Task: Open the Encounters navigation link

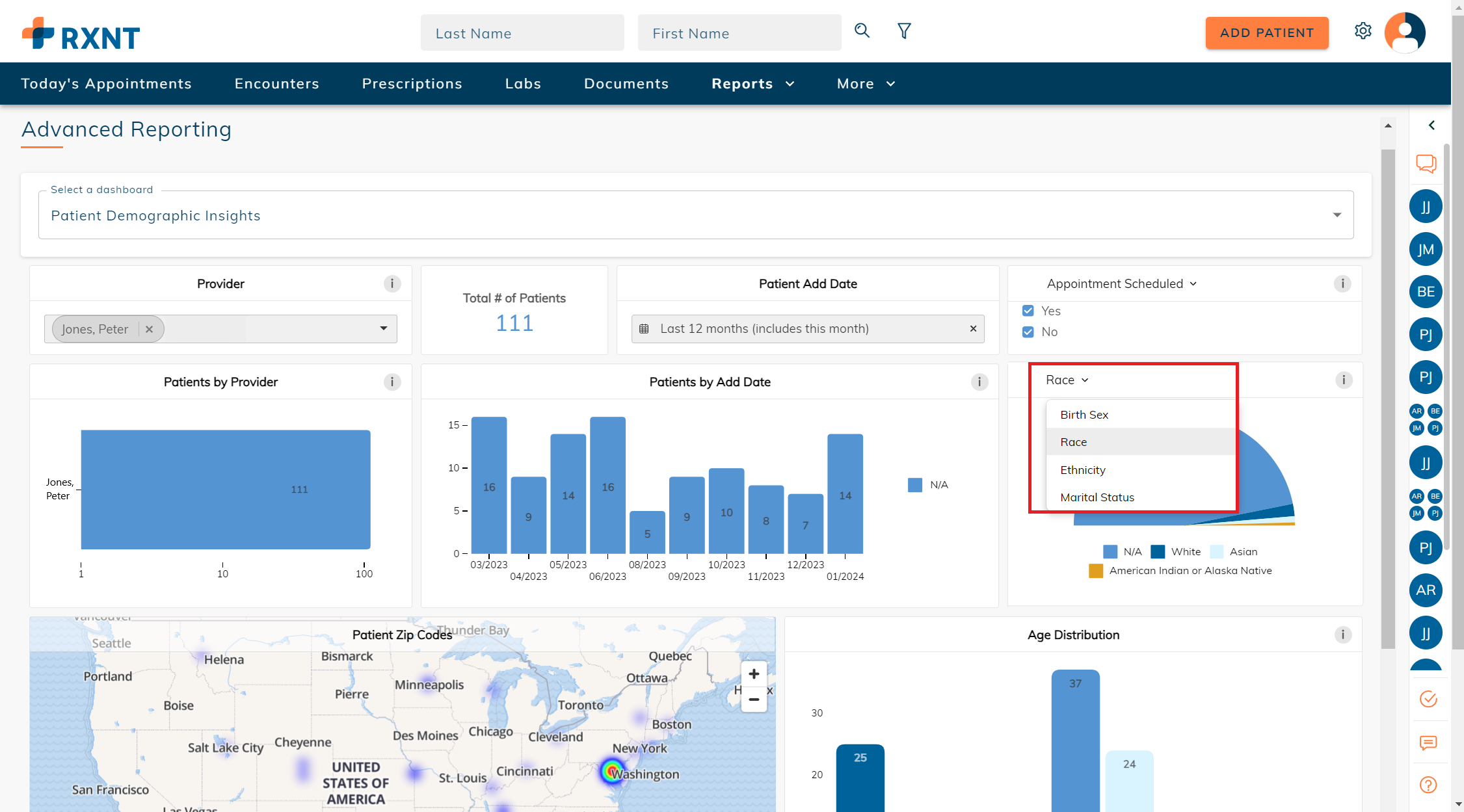Action: [x=276, y=83]
